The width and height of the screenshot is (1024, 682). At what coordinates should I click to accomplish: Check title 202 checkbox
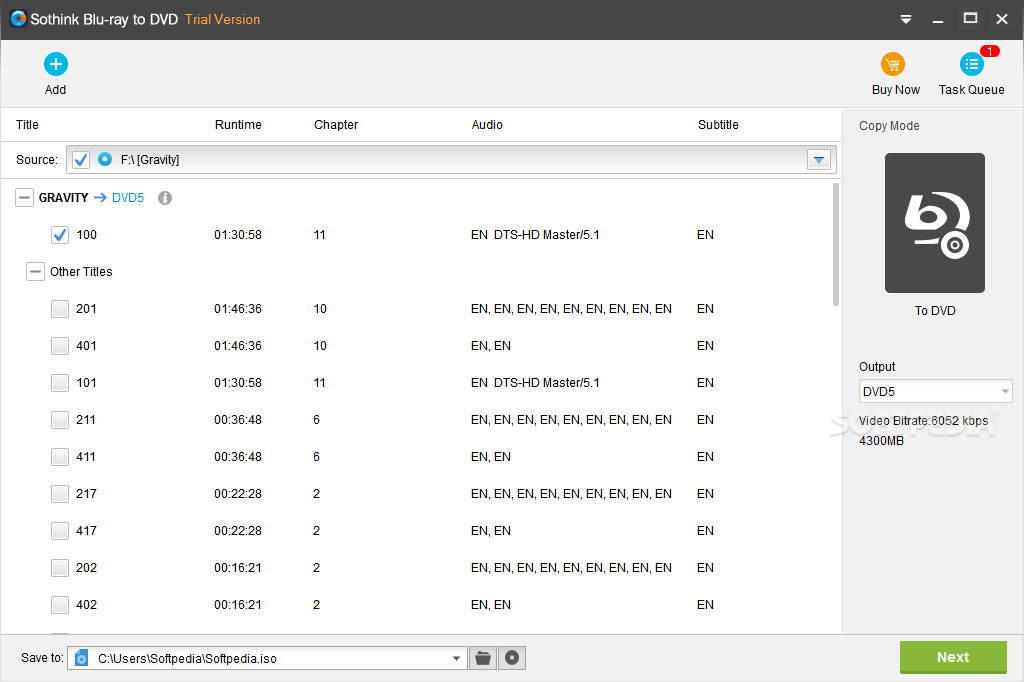point(60,568)
